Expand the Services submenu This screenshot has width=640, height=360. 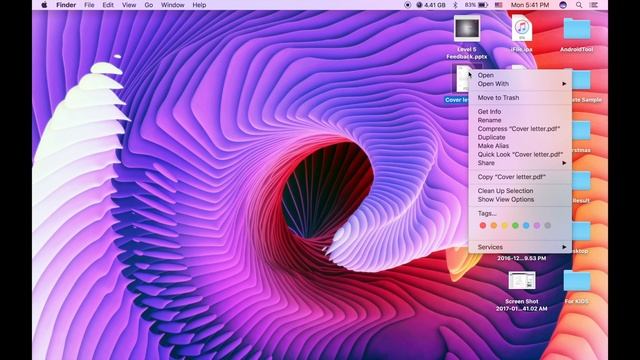[520, 247]
